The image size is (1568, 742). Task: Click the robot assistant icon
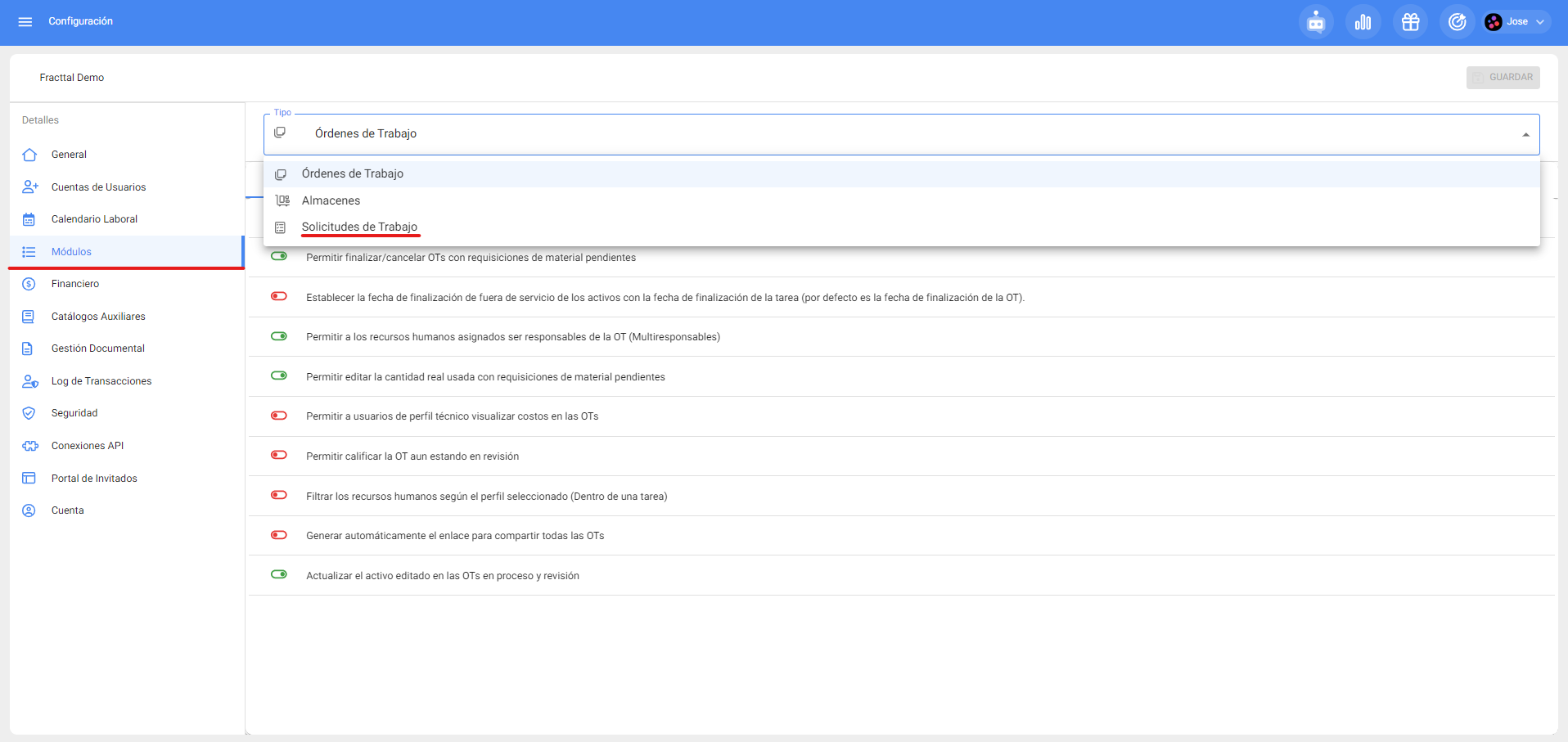coord(1315,22)
